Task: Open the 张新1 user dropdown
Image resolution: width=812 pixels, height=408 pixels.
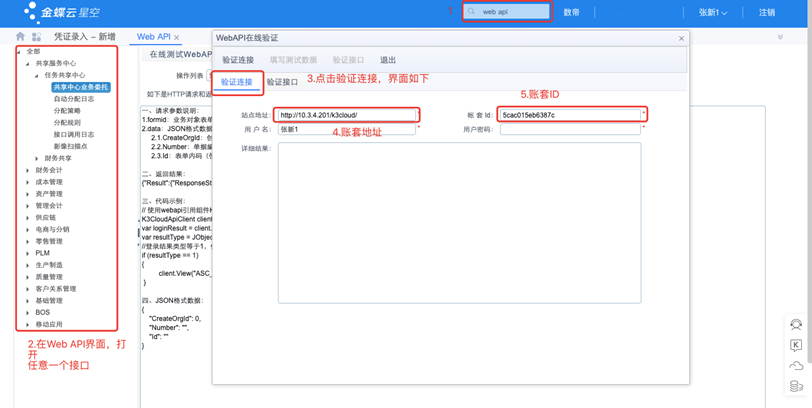Action: (x=712, y=13)
